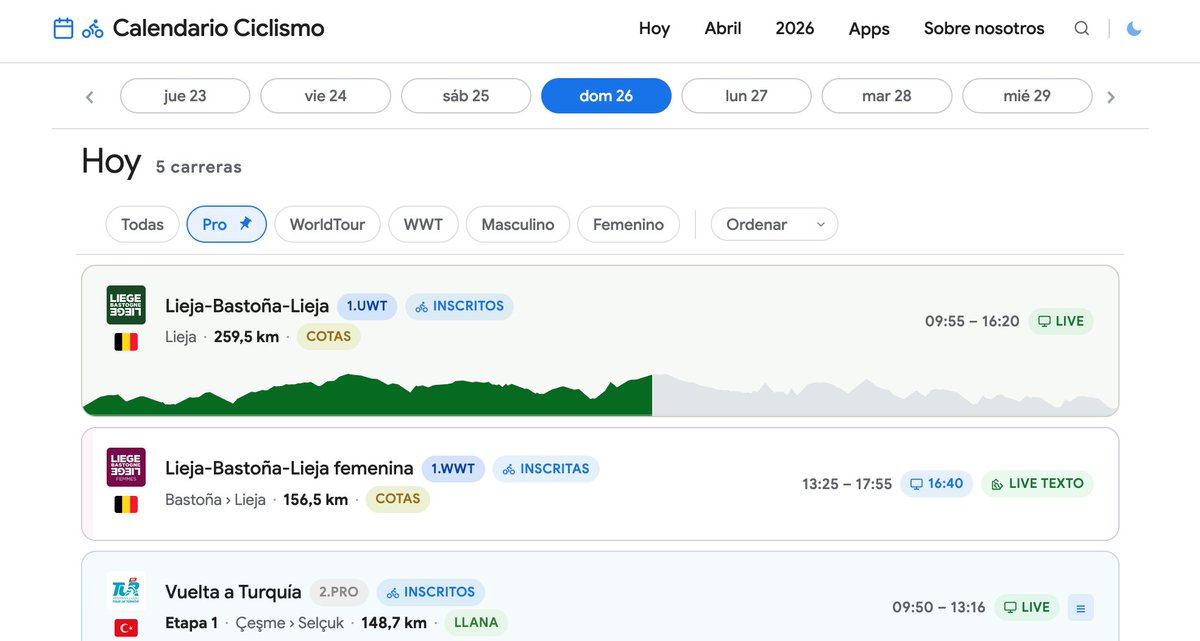Click LIVE TEXTO badge
This screenshot has width=1200, height=641.
tap(1037, 483)
